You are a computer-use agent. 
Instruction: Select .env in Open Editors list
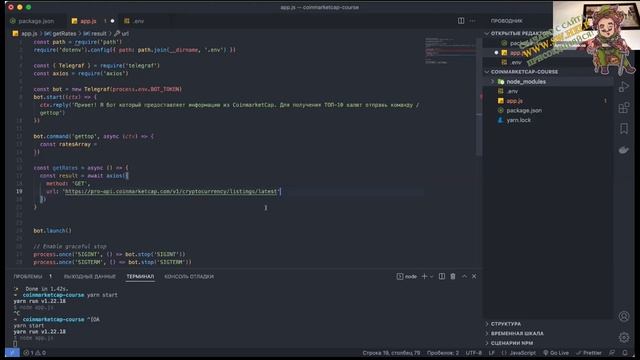coord(516,62)
